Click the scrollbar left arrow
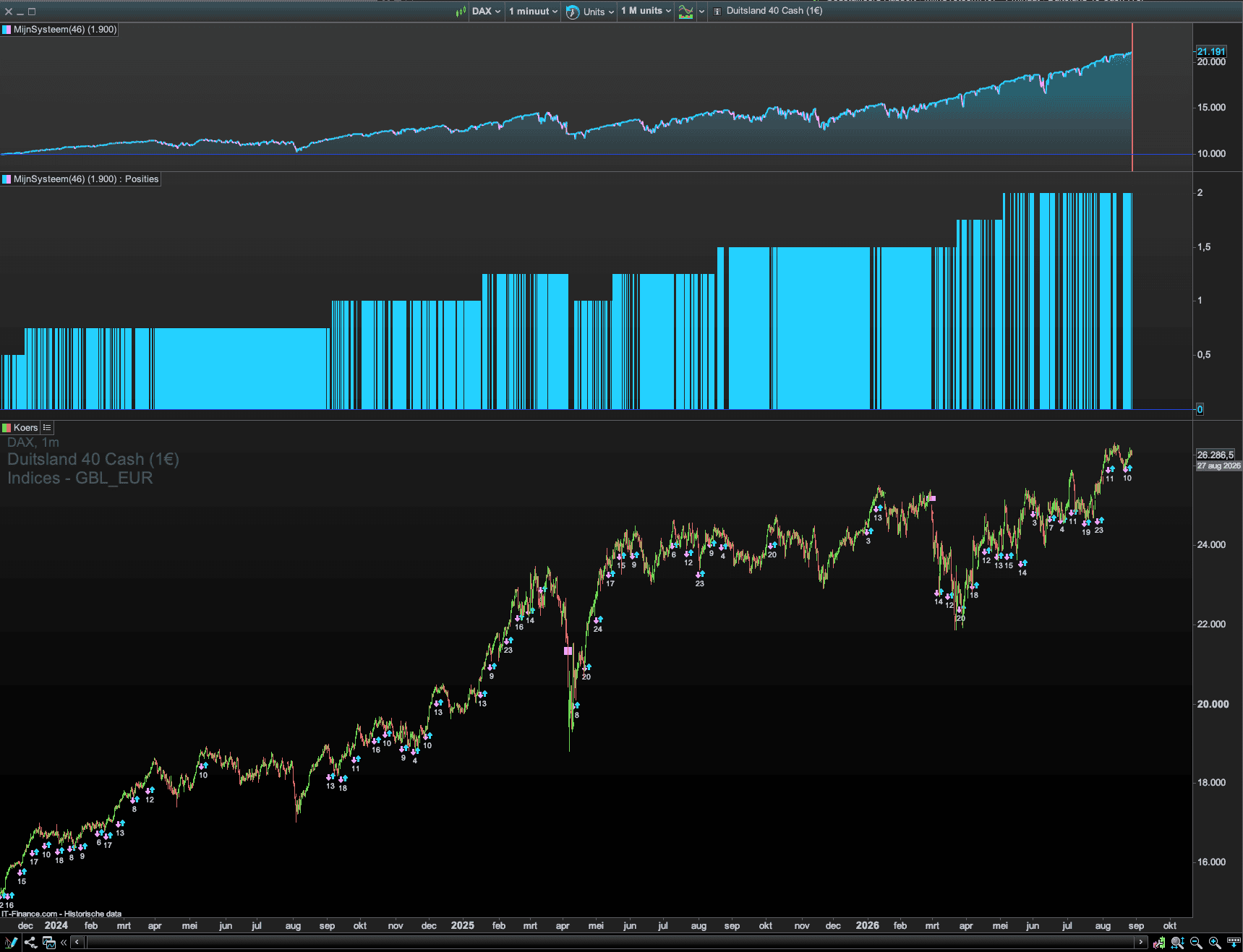Viewport: 1243px width, 952px height. [77, 942]
